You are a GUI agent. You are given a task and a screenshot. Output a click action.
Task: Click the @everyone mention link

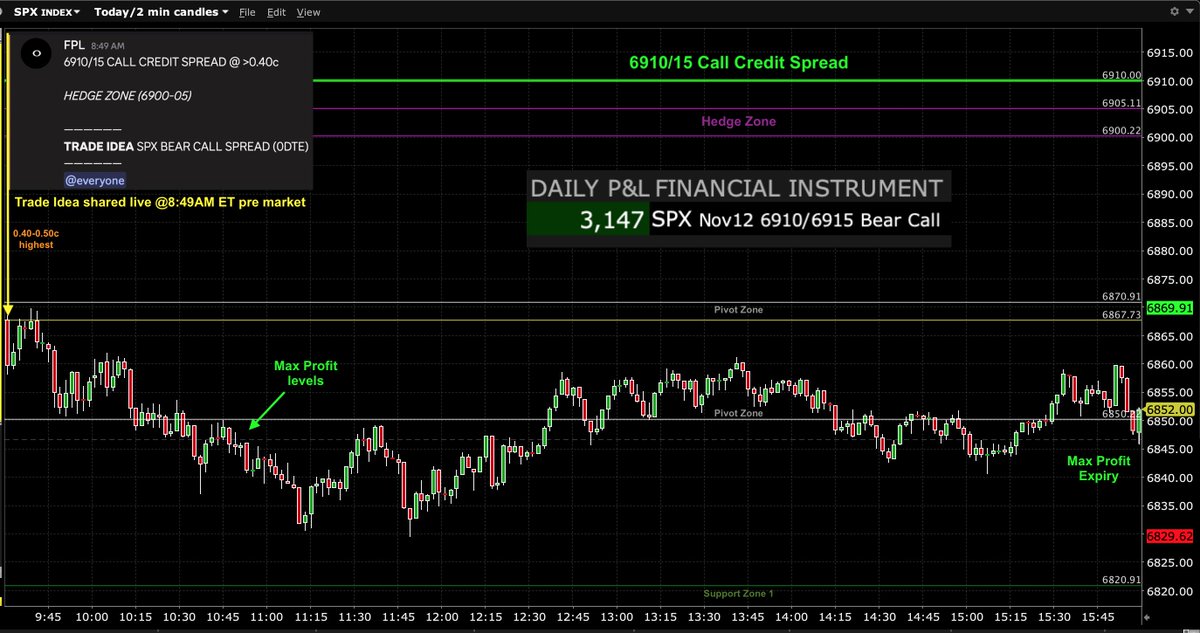(94, 180)
